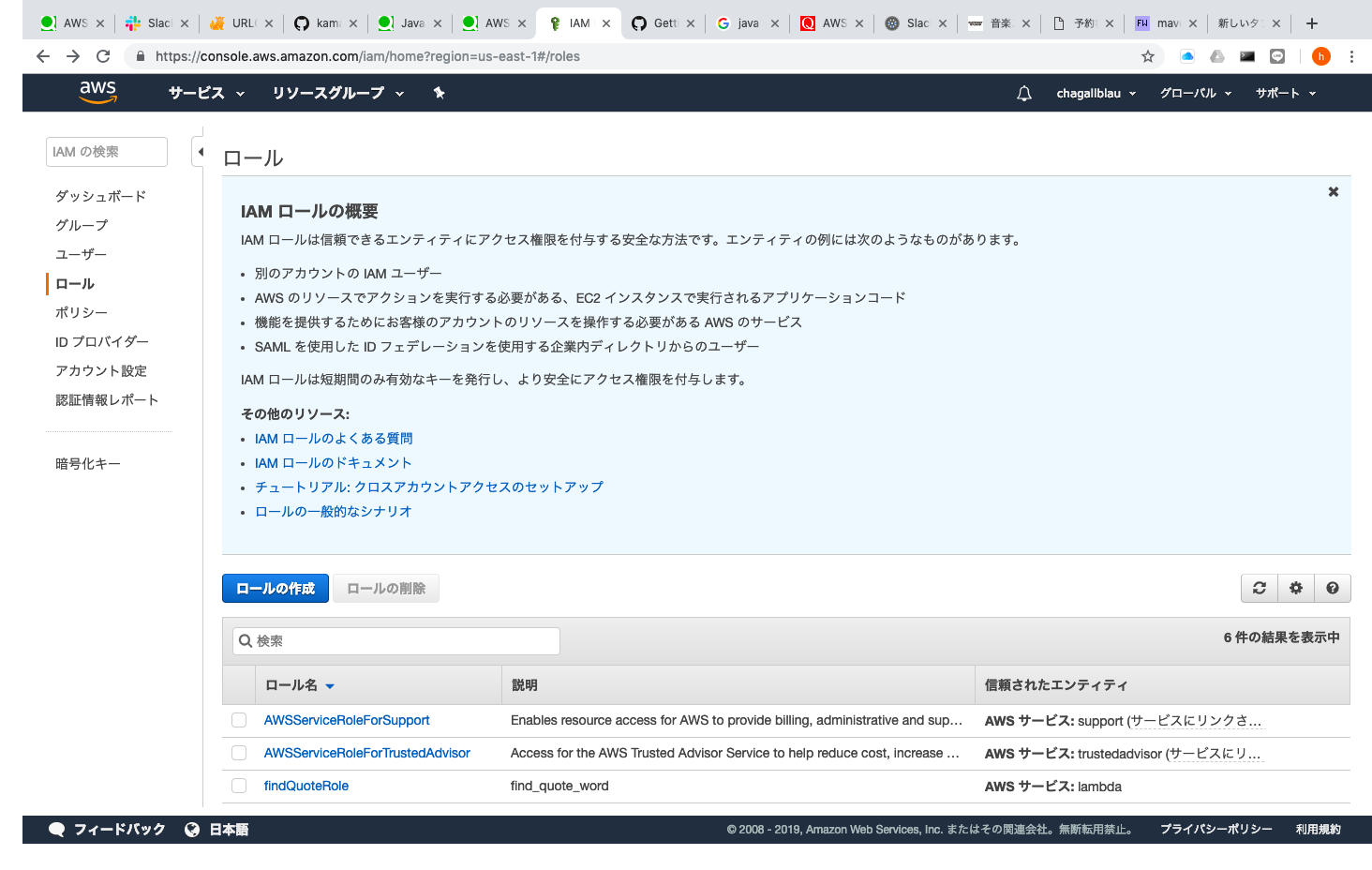Viewport: 1372px width, 870px height.
Task: Expand the リソースグループ dropdown
Action: click(x=338, y=93)
